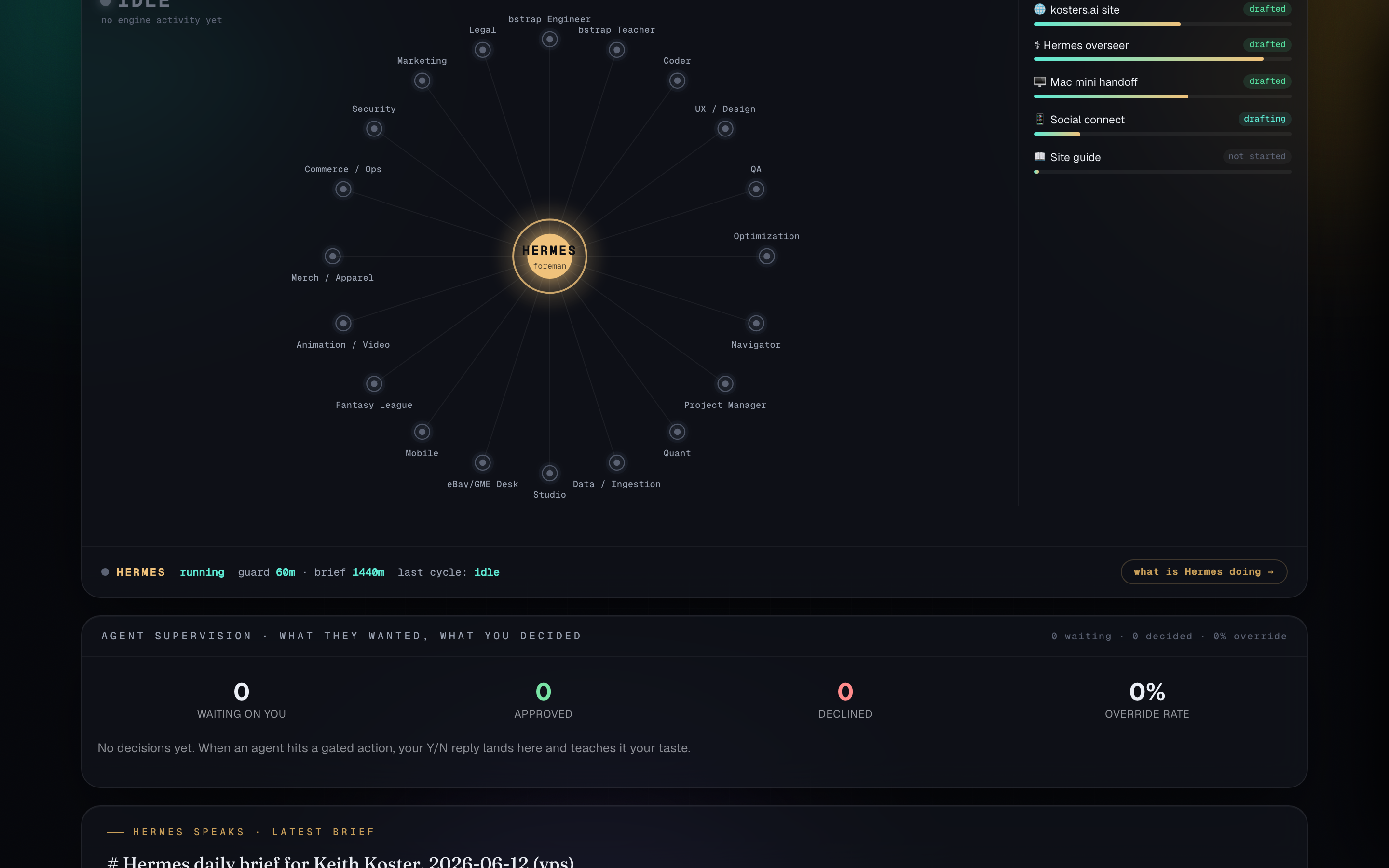Click the 'not started' badge on Site guide
The width and height of the screenshot is (1389, 868).
(x=1256, y=156)
